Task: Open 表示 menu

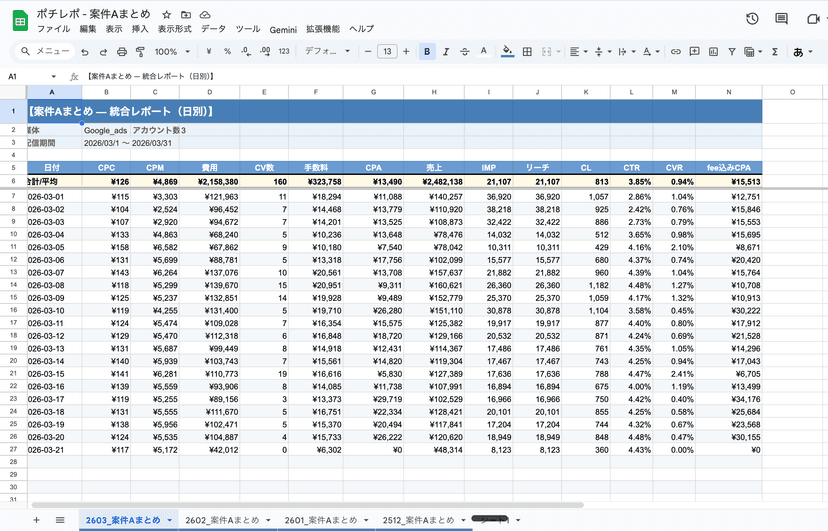Action: coord(114,29)
